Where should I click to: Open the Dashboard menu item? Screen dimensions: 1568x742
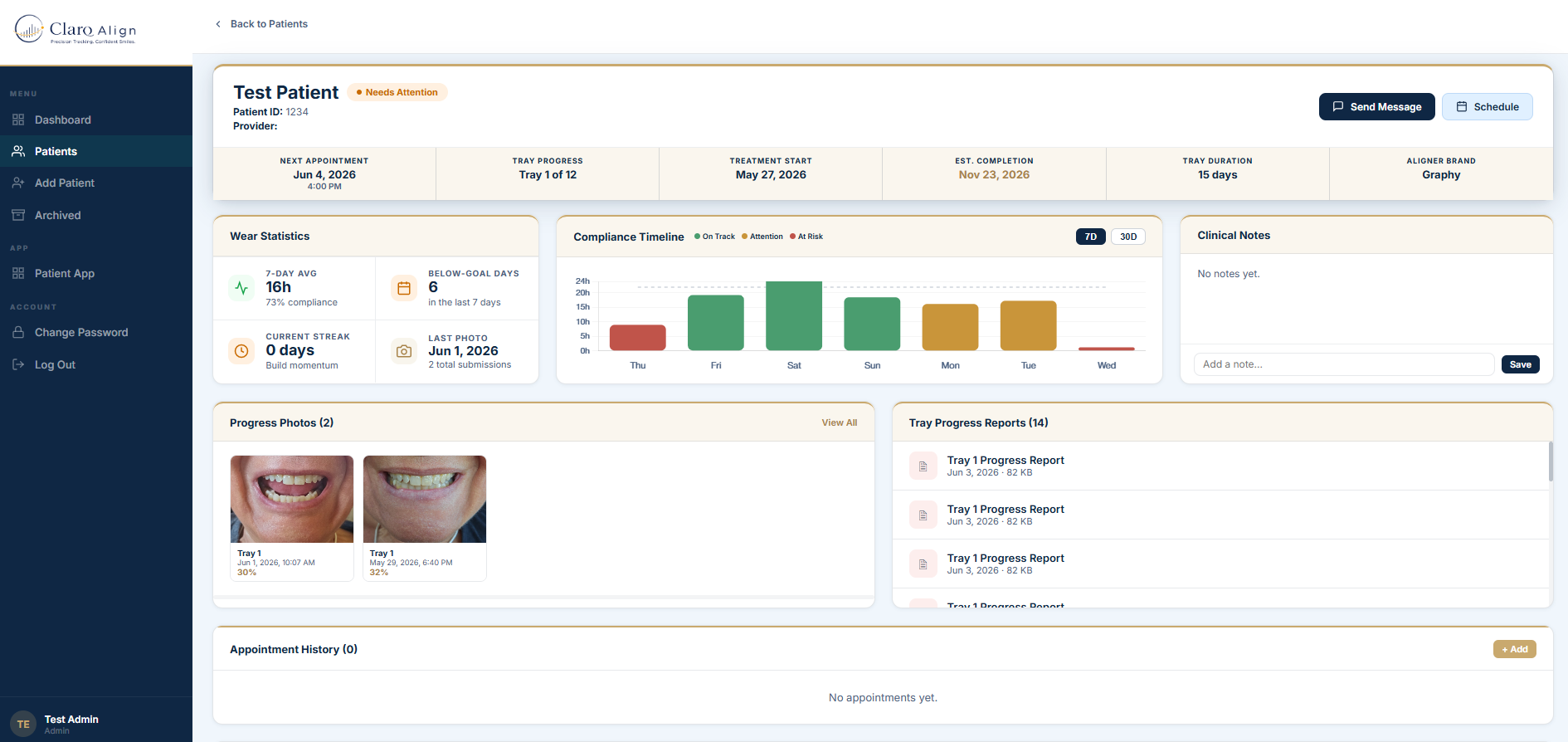[96, 120]
